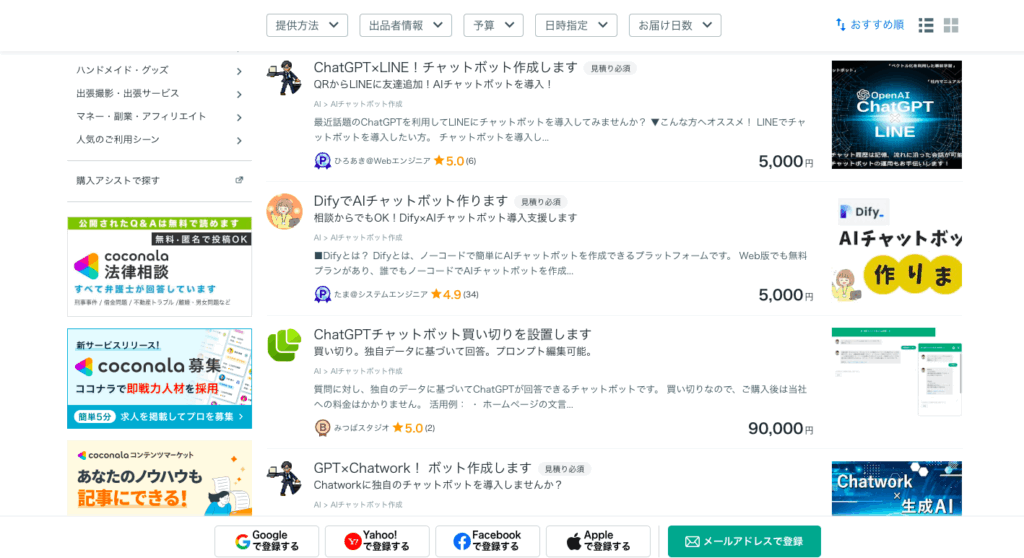This screenshot has width=1024, height=558.
Task: Register with Yahoo! button
Action: pyautogui.click(x=377, y=541)
